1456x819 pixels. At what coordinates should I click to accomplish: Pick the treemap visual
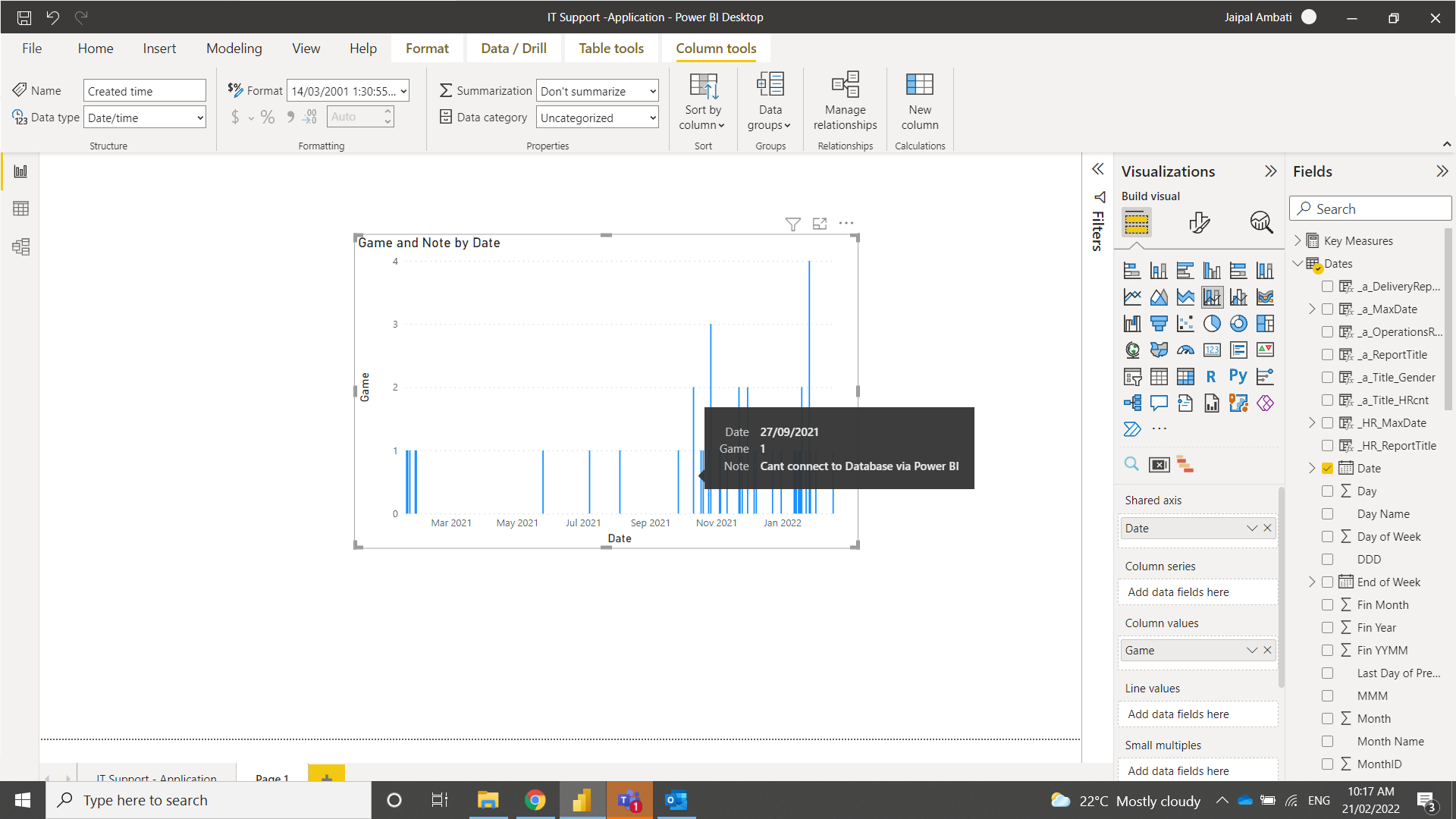pyautogui.click(x=1265, y=324)
